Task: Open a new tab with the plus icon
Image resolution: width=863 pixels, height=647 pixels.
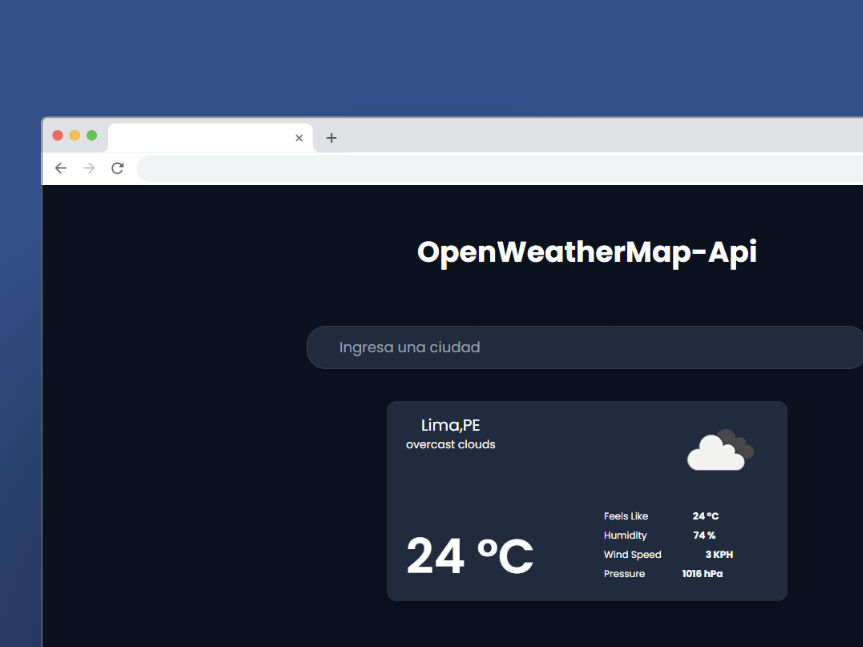Action: (x=331, y=138)
